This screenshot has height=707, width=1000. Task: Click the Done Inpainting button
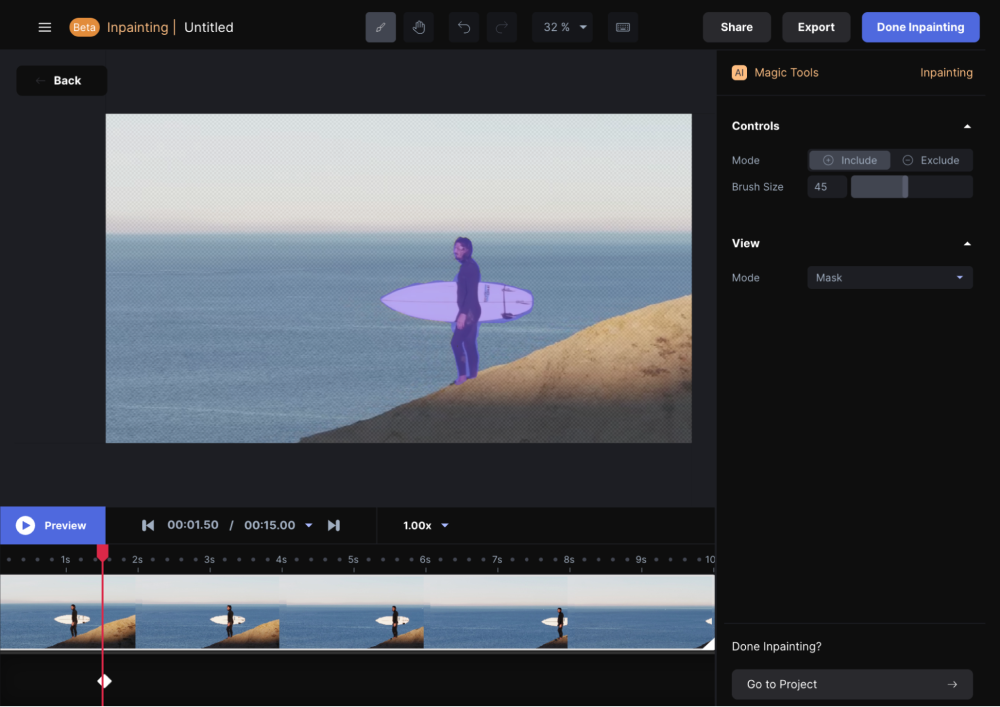pos(920,27)
